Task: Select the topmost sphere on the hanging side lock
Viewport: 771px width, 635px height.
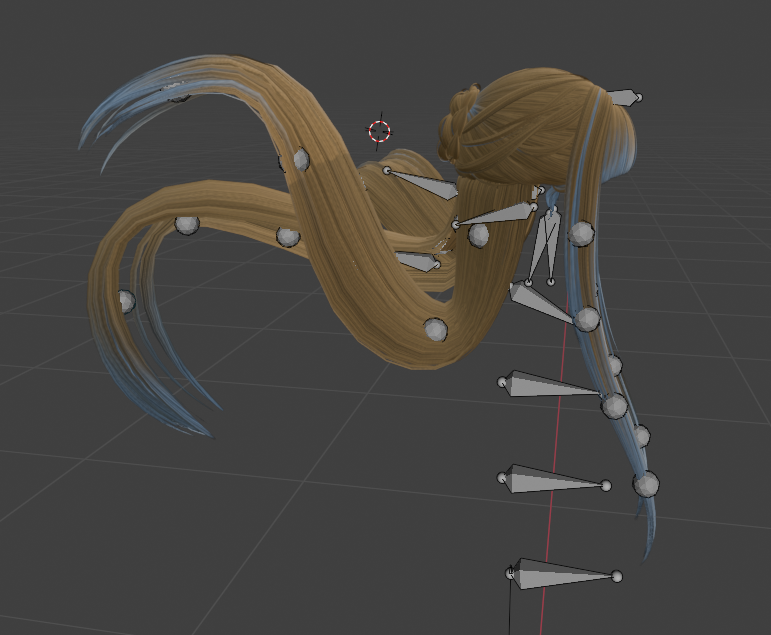Action: [581, 234]
